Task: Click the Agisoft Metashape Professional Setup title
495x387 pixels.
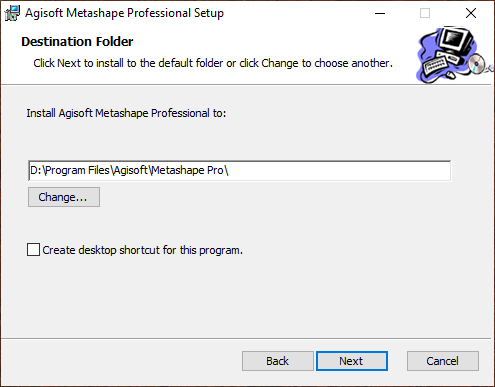Action: [124, 13]
